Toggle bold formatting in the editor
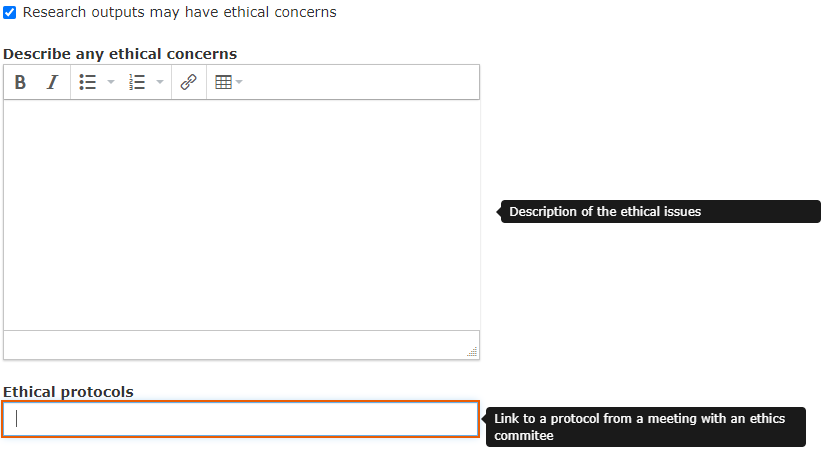825x451 pixels. tap(20, 83)
